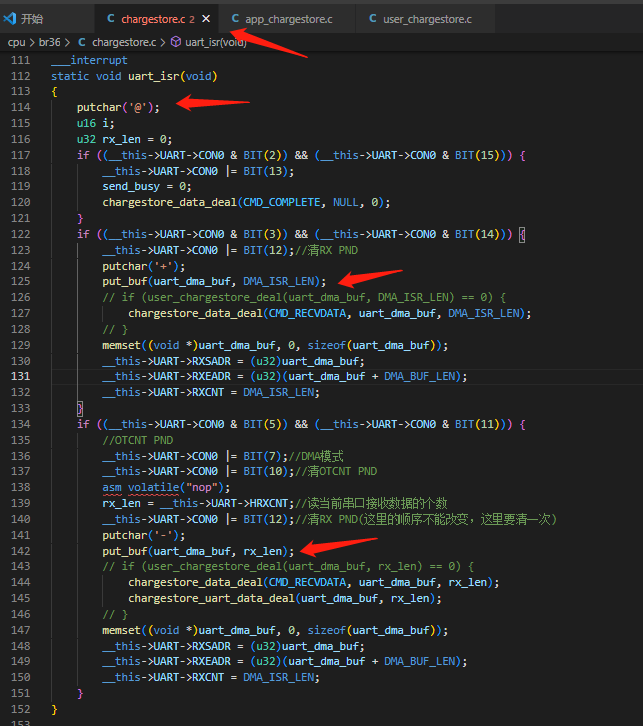Click the symbol cube icon in breadcrumb
Viewport: 643px width, 726px height.
coord(175,42)
